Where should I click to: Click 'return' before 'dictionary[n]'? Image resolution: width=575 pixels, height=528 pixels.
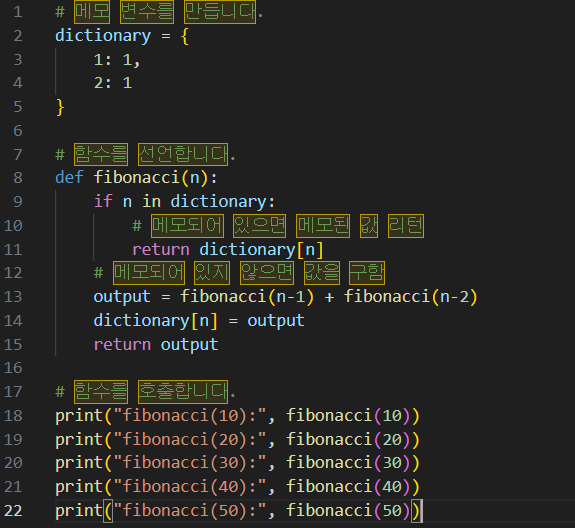pyautogui.click(x=161, y=250)
